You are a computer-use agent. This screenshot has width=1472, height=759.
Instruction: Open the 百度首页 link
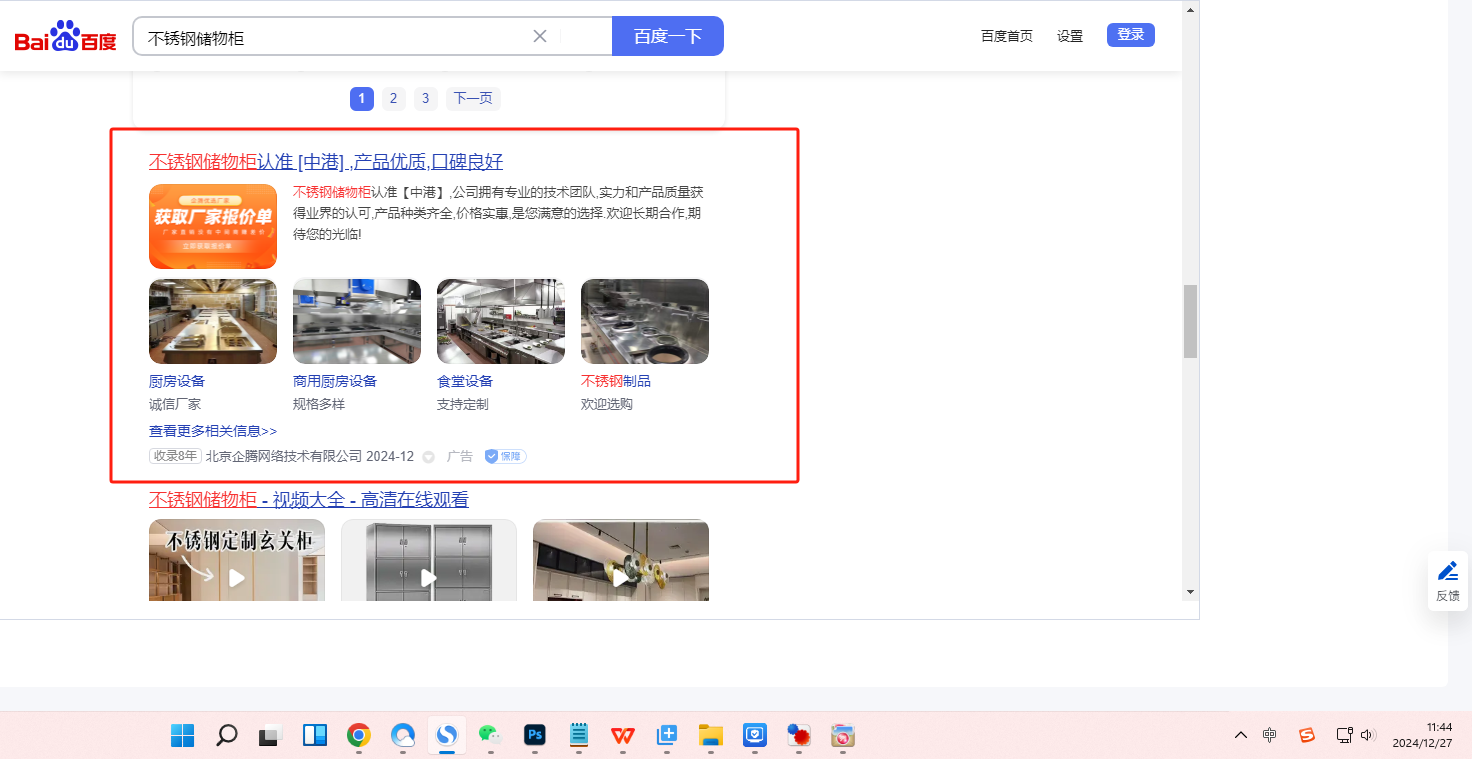1007,36
